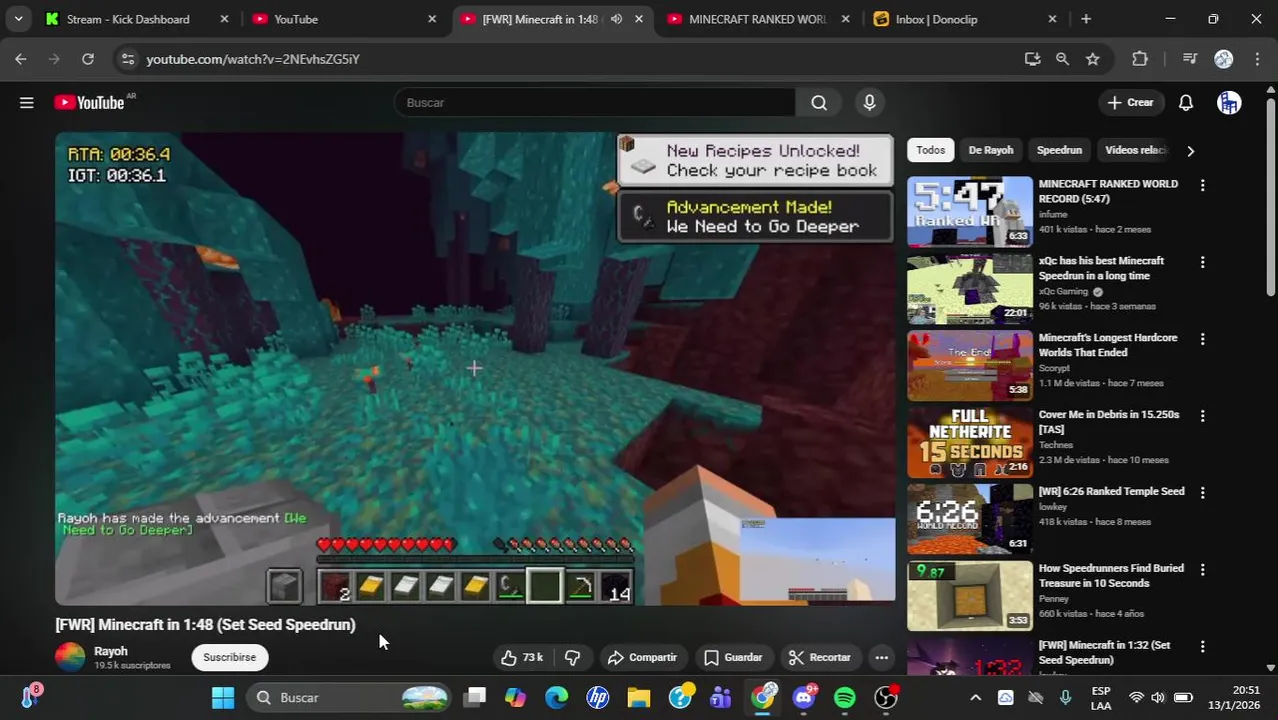Expand the hidden system tray icons chevron
This screenshot has width=1278, height=720.
[x=975, y=697]
